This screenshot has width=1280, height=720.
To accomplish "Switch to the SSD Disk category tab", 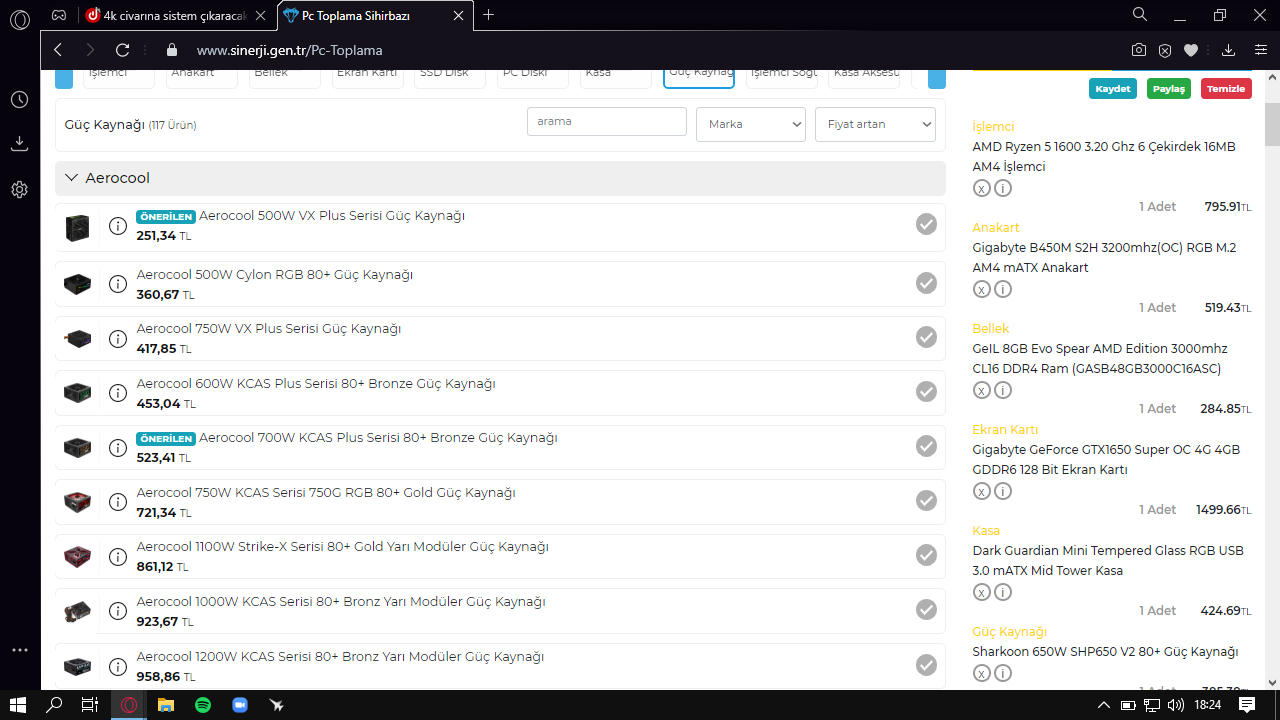I will tap(450, 79).
